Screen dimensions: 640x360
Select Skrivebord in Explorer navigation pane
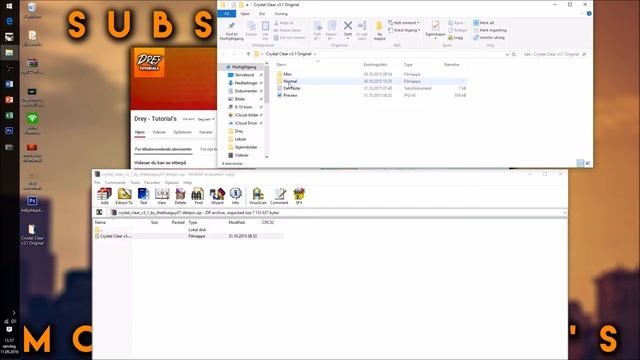coord(244,75)
